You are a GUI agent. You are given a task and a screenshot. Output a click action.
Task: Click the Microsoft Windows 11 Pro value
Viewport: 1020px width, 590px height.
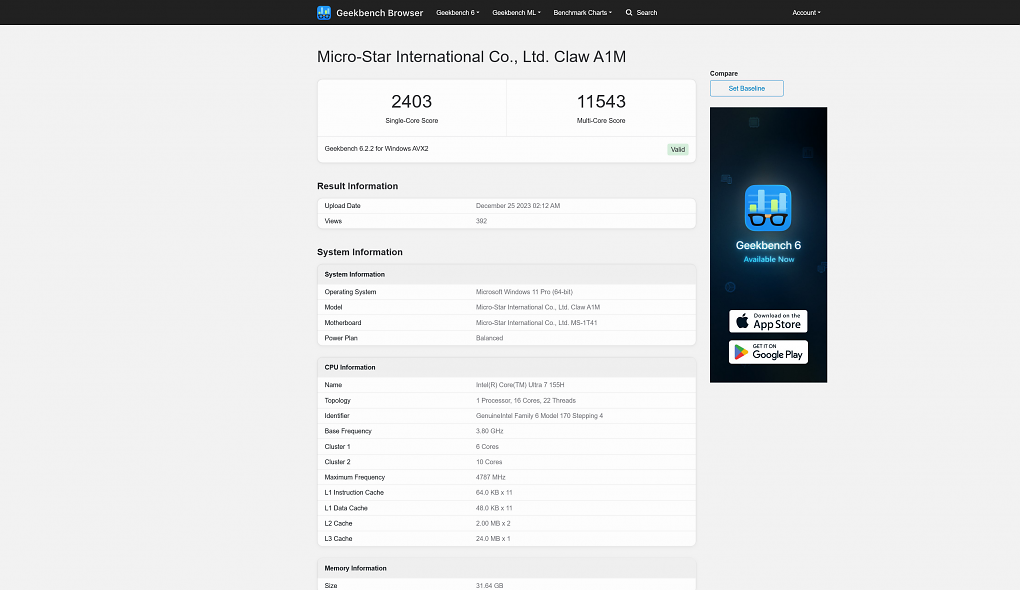pos(524,292)
